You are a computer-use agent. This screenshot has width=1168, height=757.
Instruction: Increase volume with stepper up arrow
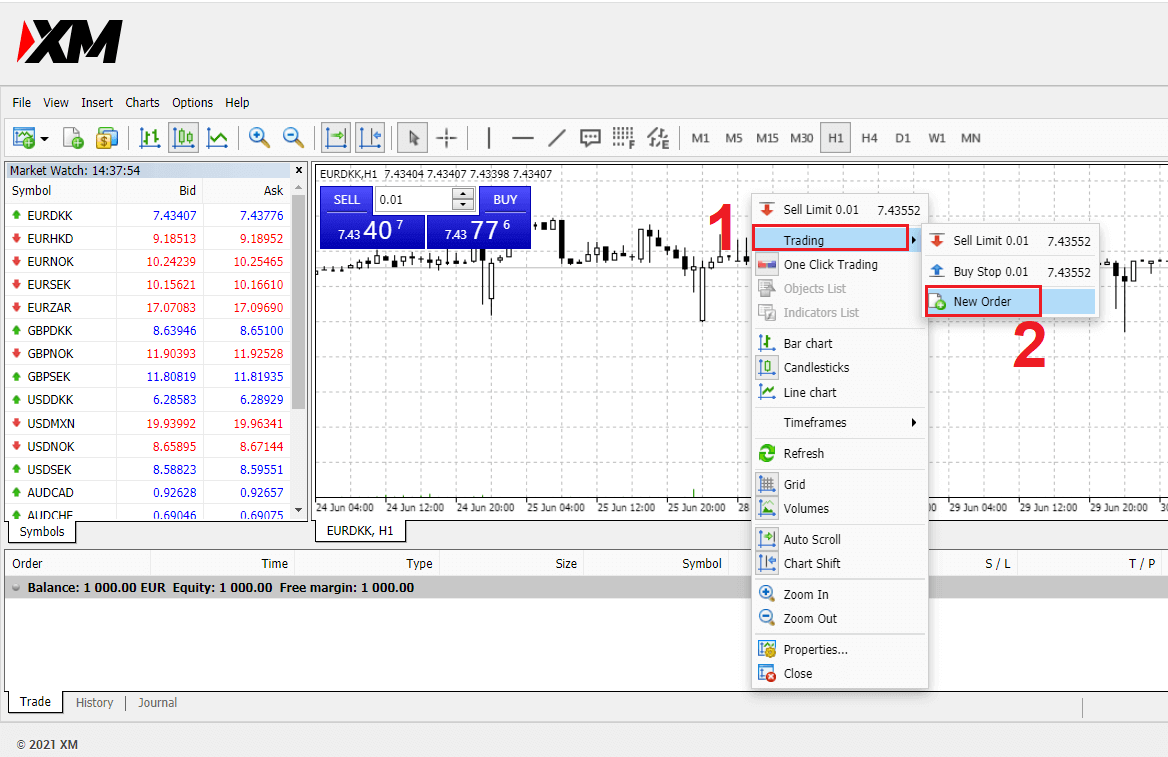[463, 194]
